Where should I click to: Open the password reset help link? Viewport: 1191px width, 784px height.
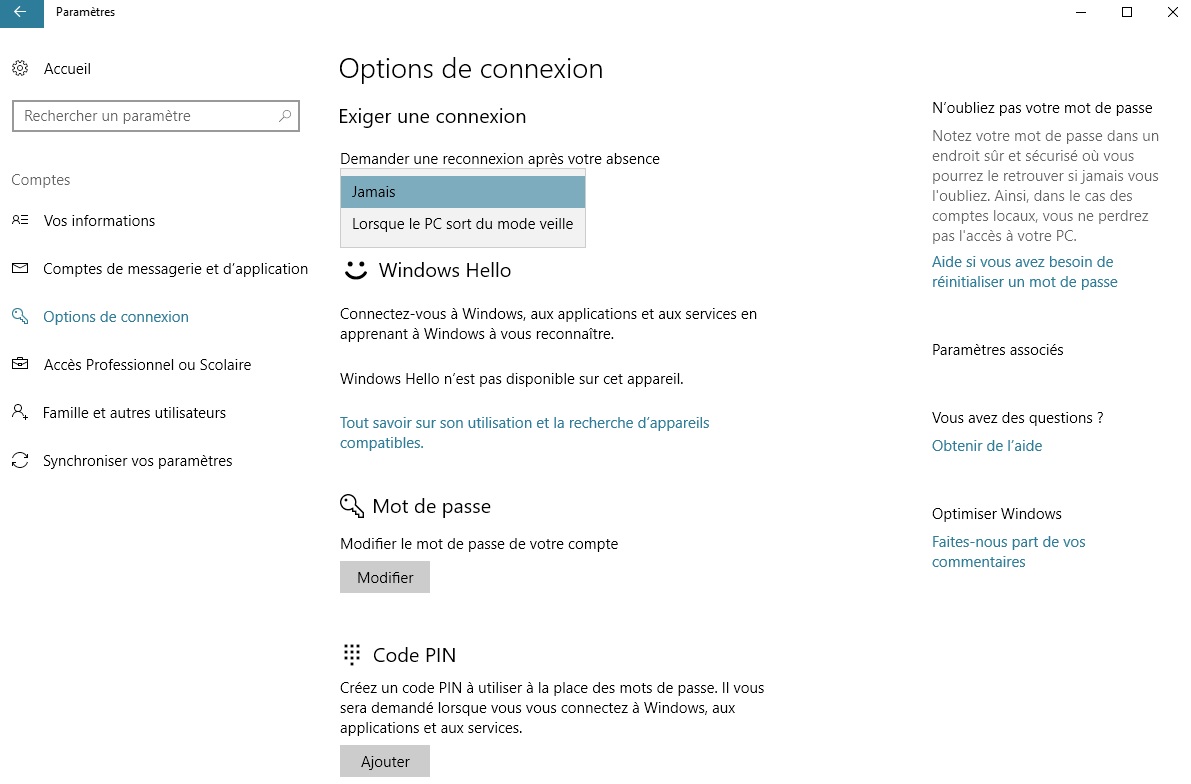[1024, 272]
